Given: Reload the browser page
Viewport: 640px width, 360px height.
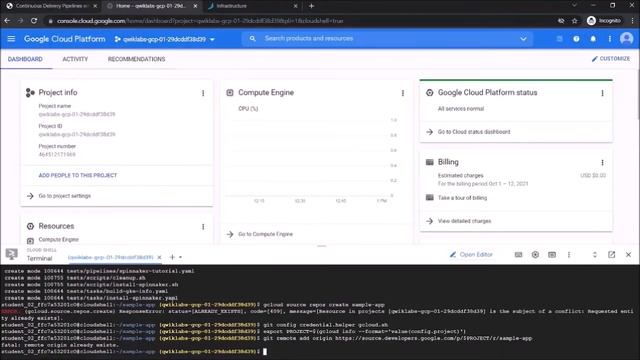Looking at the screenshot, I should [34, 20].
